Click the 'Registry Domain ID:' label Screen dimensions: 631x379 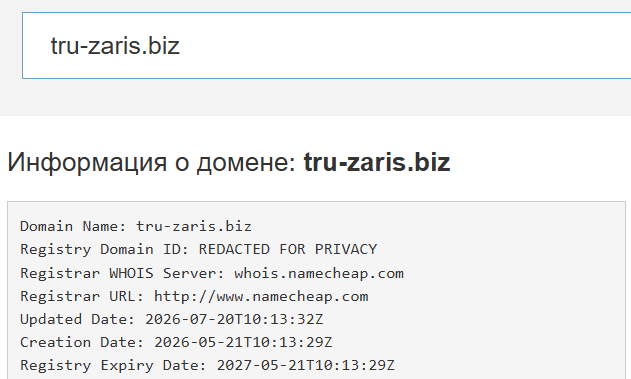point(105,250)
